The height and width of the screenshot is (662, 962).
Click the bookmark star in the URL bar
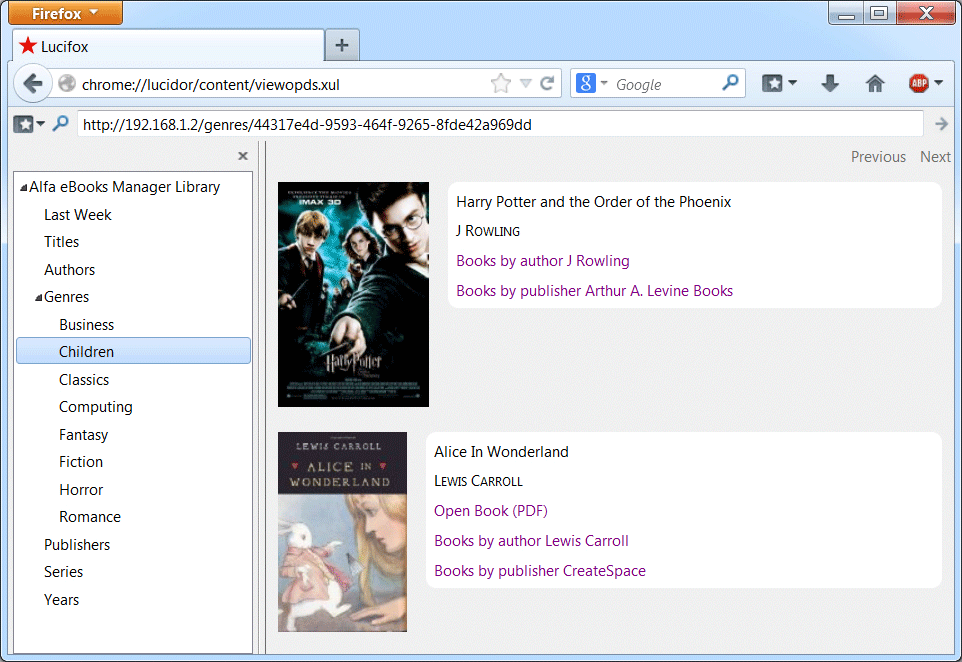coord(500,84)
